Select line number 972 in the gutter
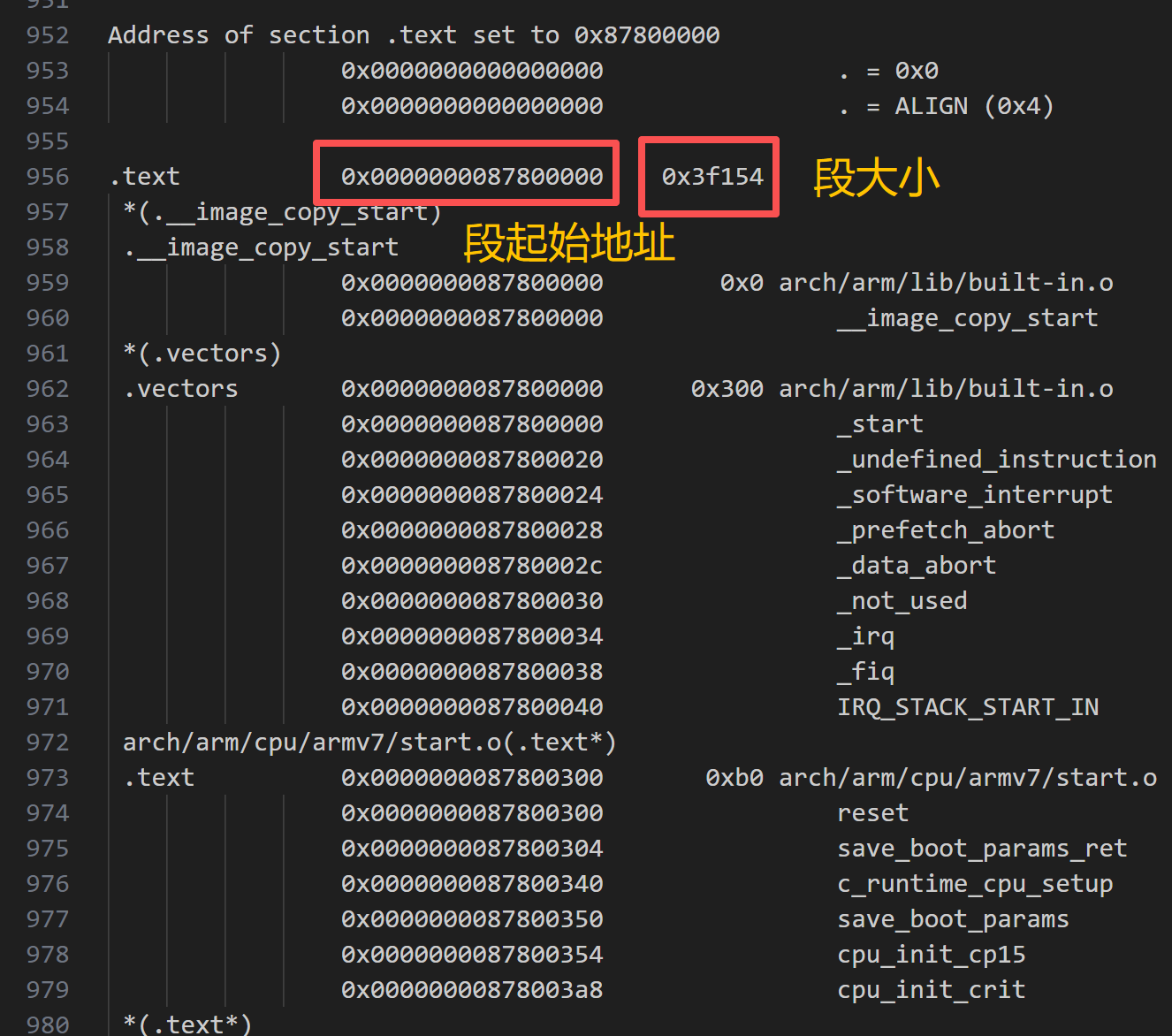Viewport: 1172px width, 1036px height. click(48, 743)
